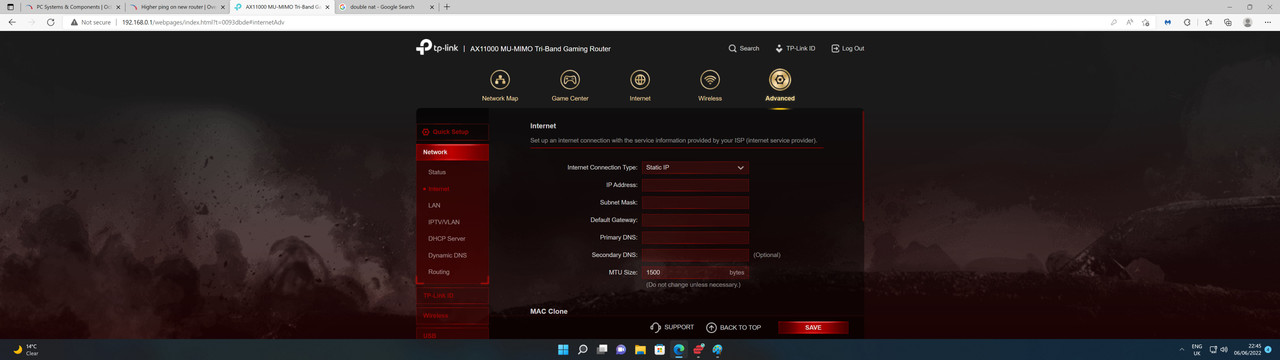1280x360 pixels.
Task: Click BACK TO TOP
Action: (x=733, y=327)
